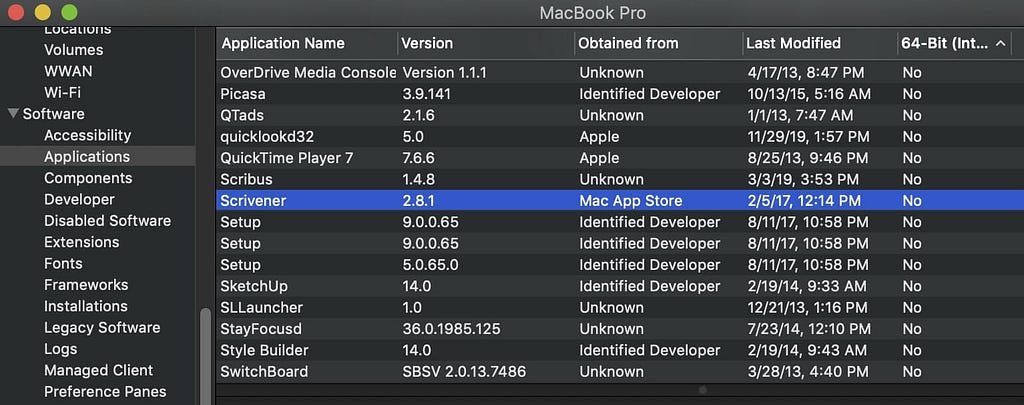Select the Setup row with version 5.0.65.0
Screen dimensions: 1024x405
620,265
